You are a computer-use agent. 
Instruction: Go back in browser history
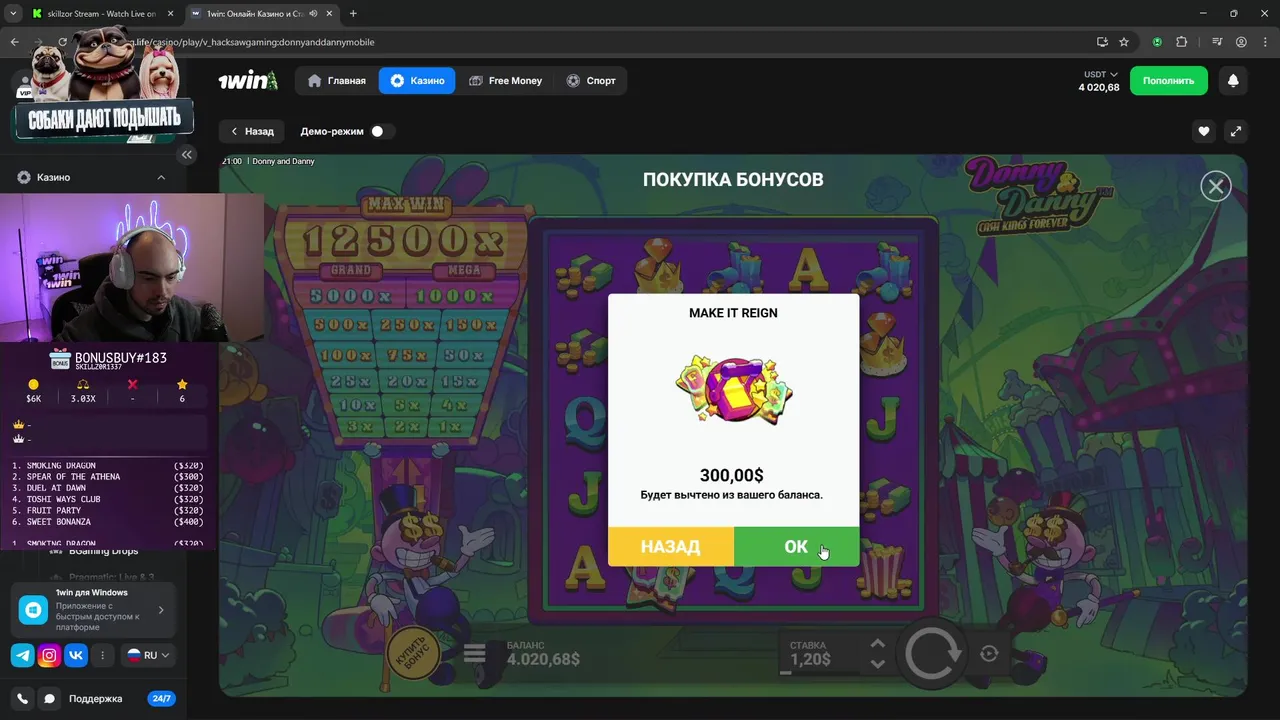click(14, 42)
